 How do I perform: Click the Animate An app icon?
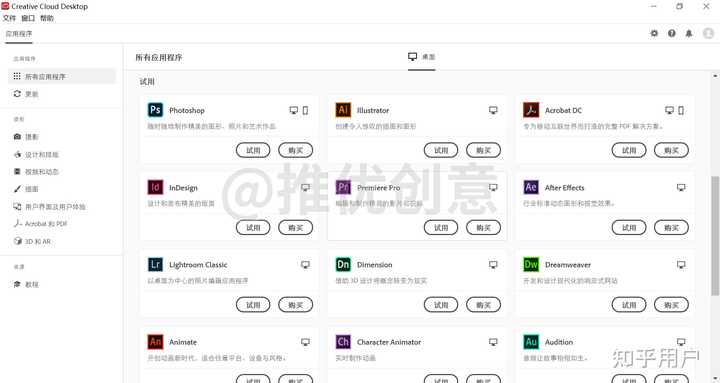pyautogui.click(x=155, y=342)
